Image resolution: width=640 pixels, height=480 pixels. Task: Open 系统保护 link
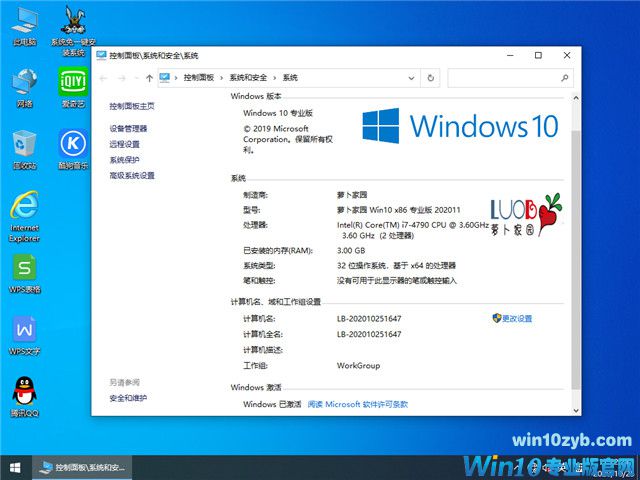[124, 160]
